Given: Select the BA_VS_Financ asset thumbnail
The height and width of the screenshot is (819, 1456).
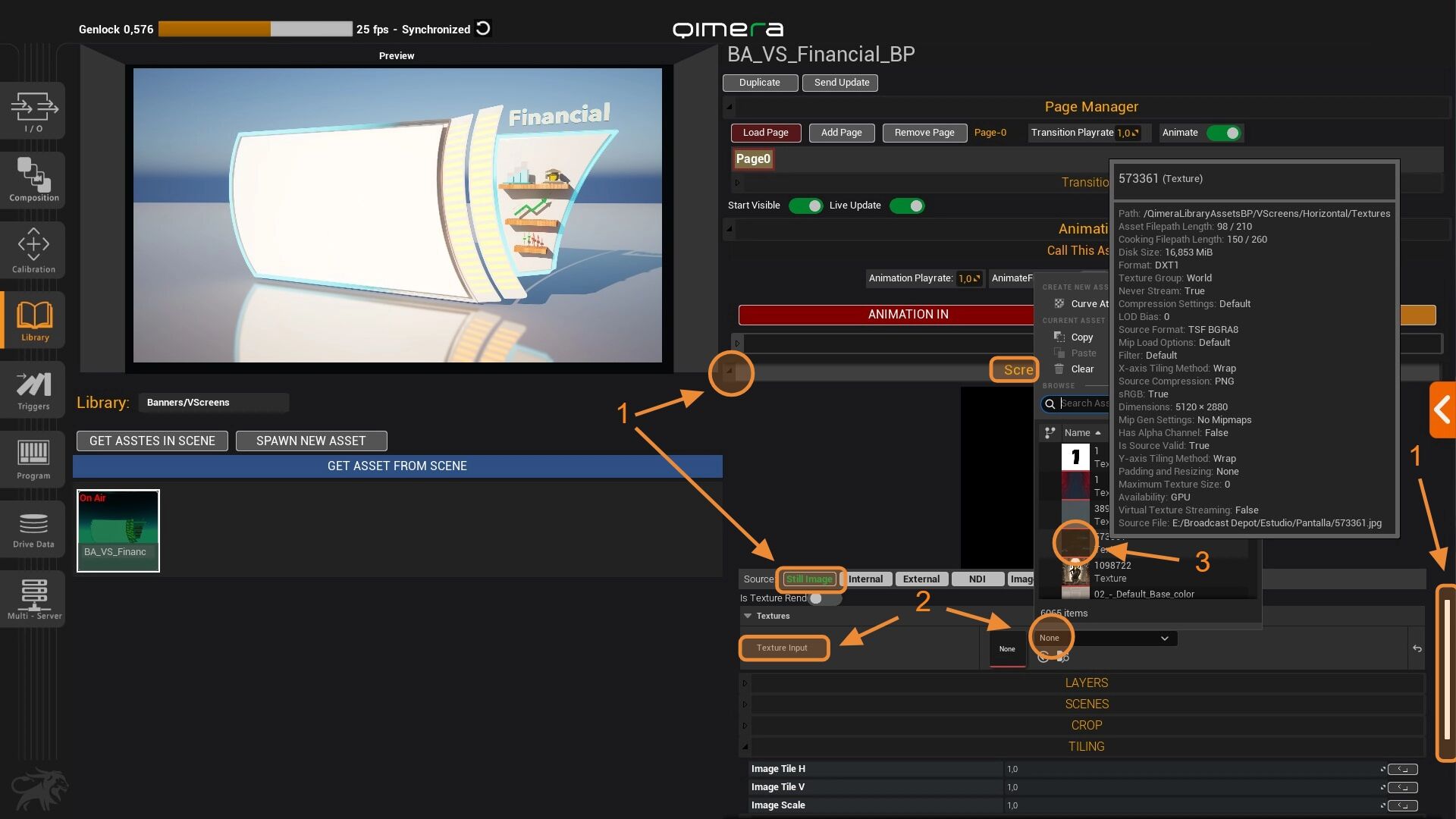Looking at the screenshot, I should 118,530.
